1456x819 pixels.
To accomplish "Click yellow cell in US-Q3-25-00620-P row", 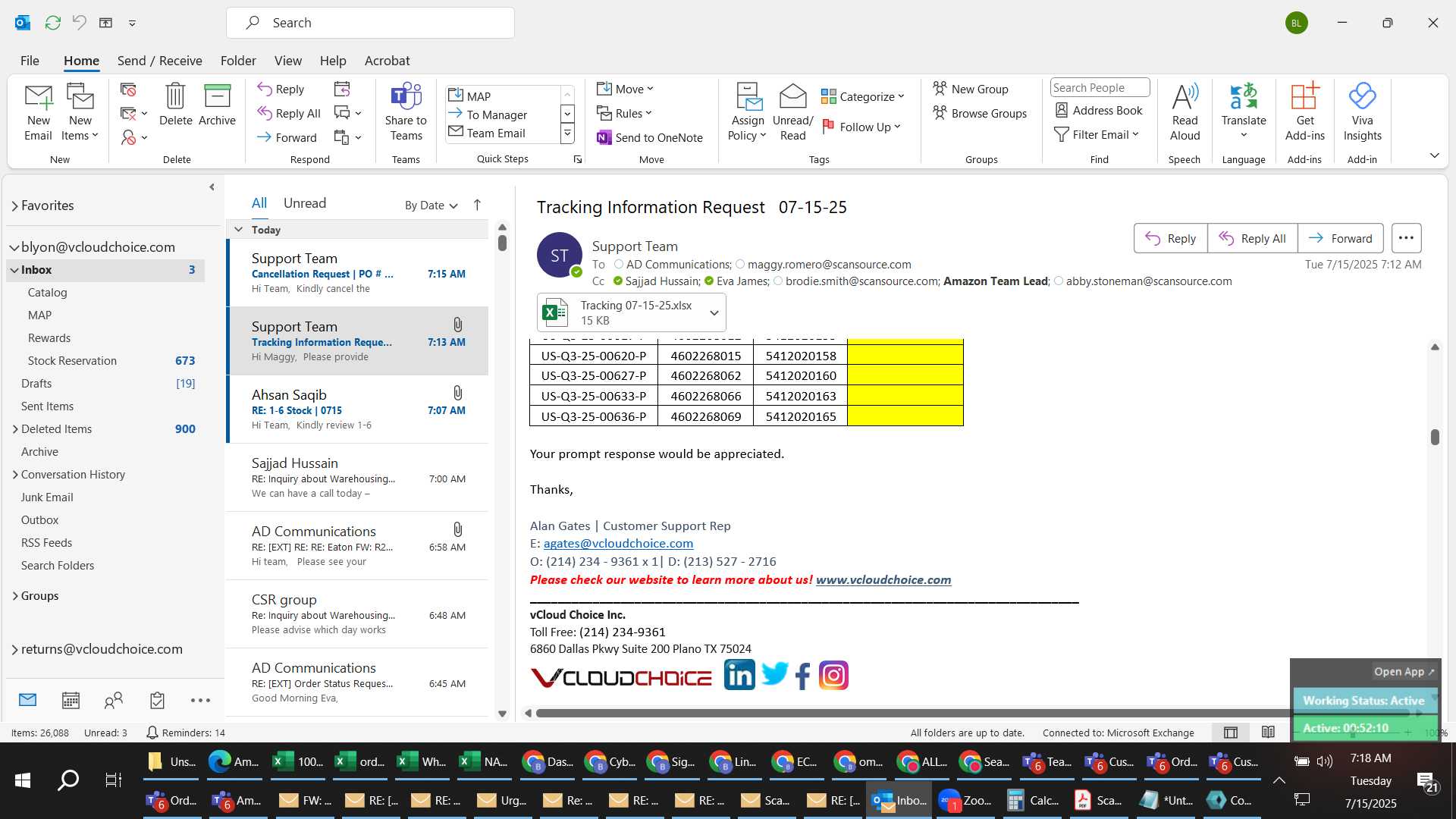I will click(905, 355).
